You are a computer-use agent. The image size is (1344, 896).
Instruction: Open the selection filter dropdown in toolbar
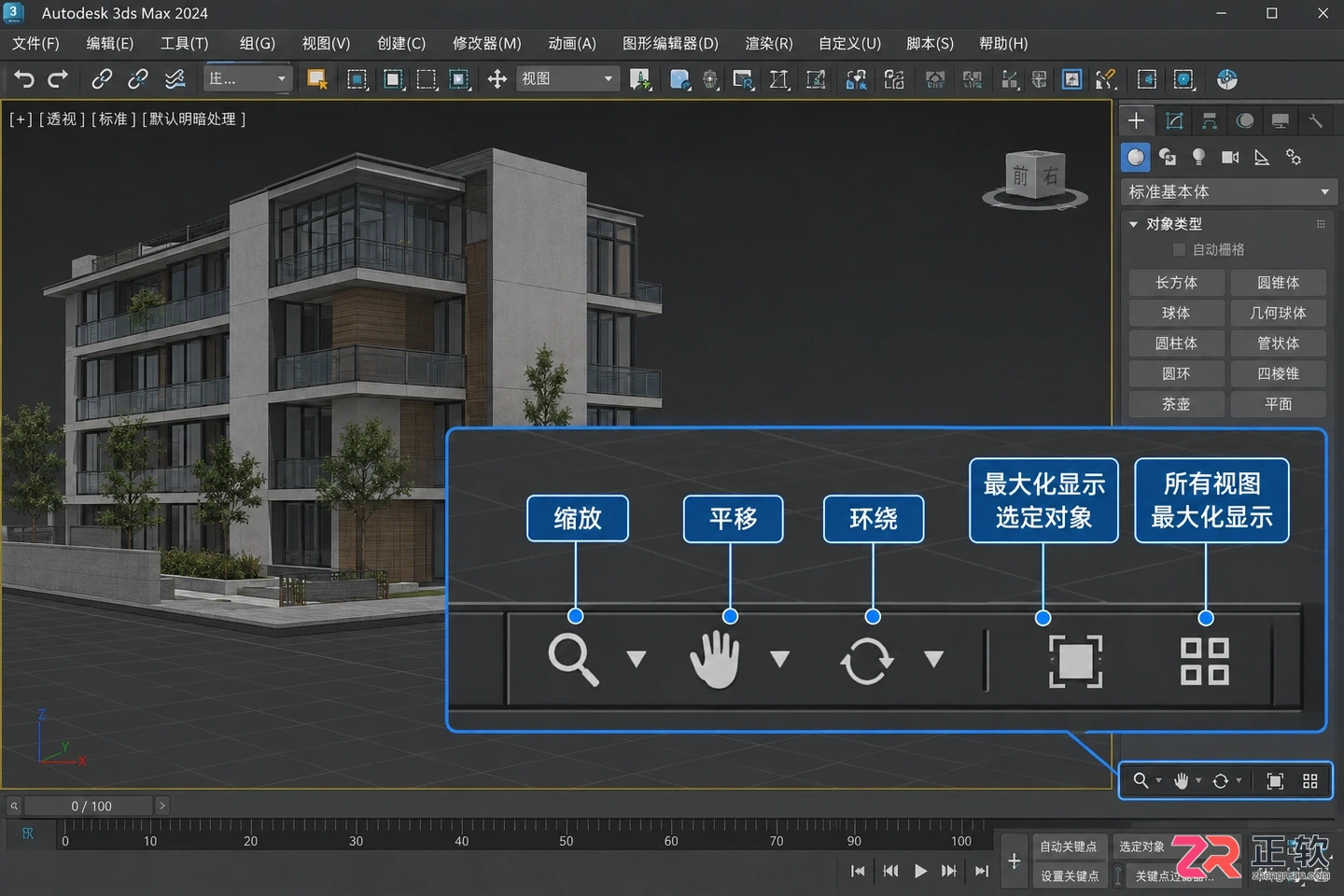coord(247,79)
